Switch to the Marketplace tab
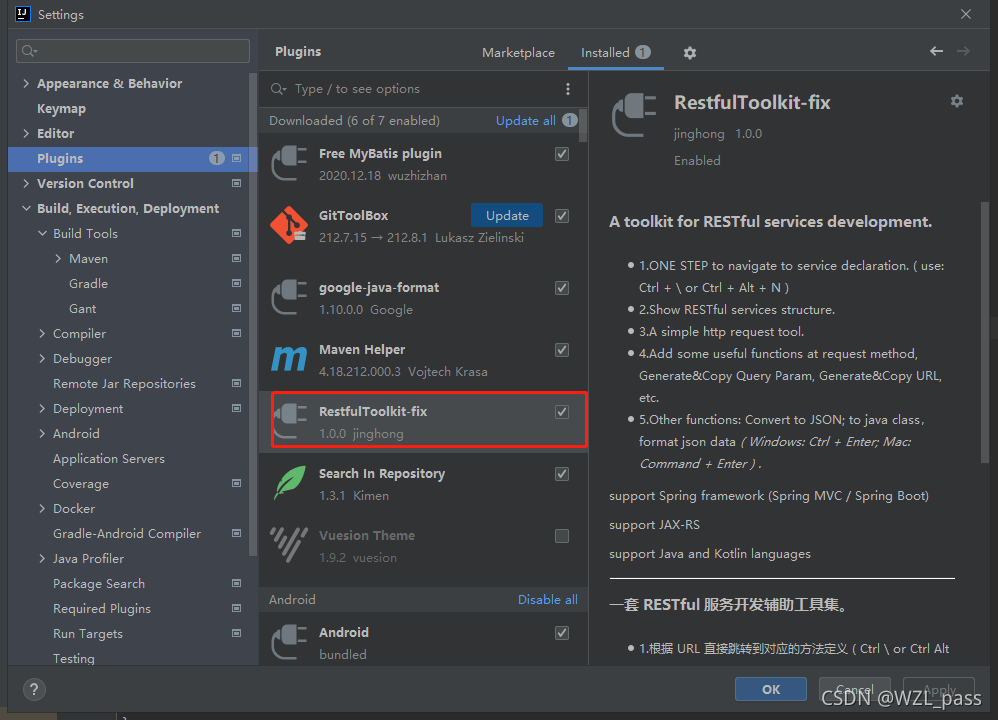This screenshot has width=998, height=720. coord(518,53)
